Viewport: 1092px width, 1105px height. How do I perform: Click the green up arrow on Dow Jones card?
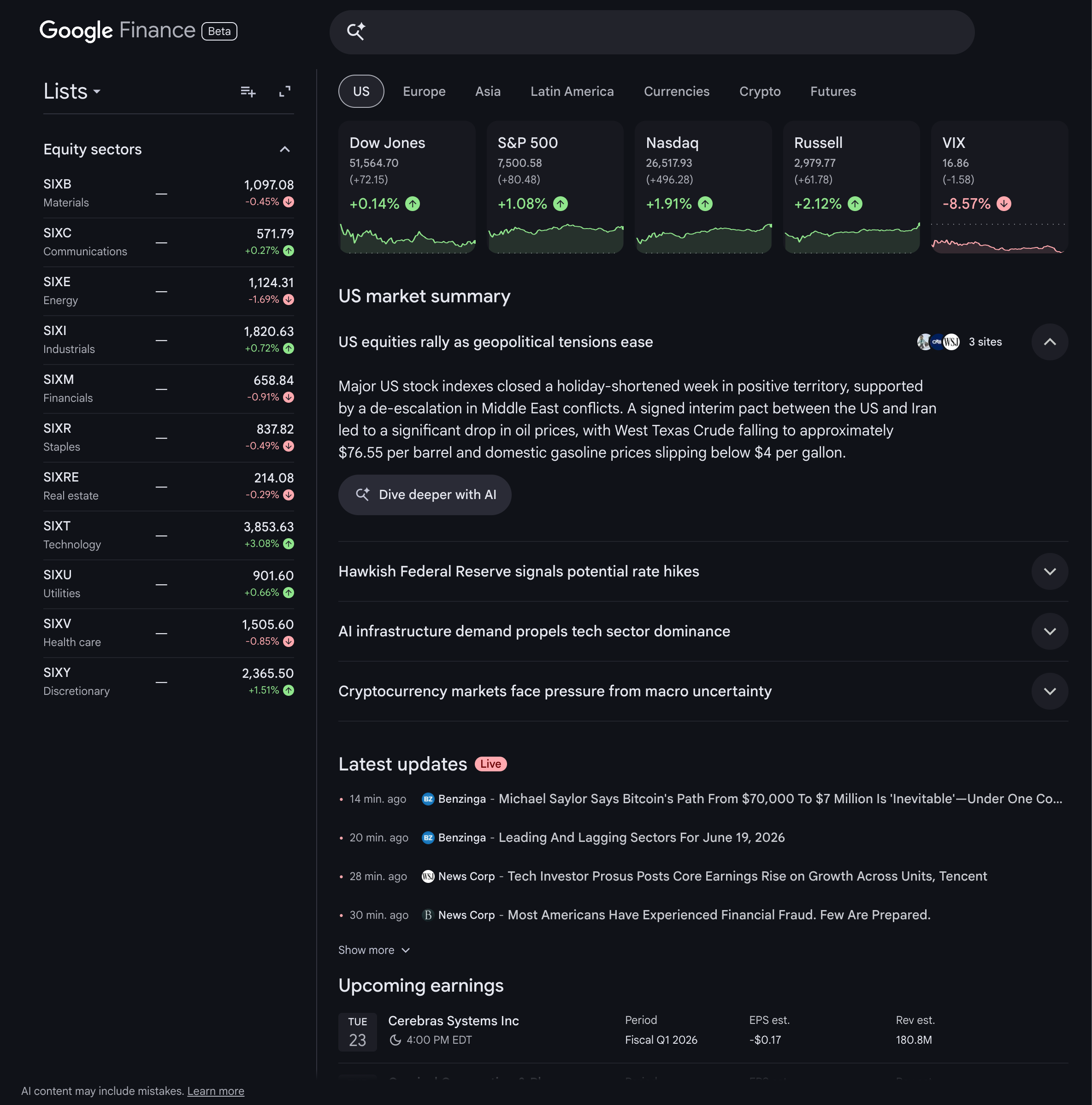[413, 204]
